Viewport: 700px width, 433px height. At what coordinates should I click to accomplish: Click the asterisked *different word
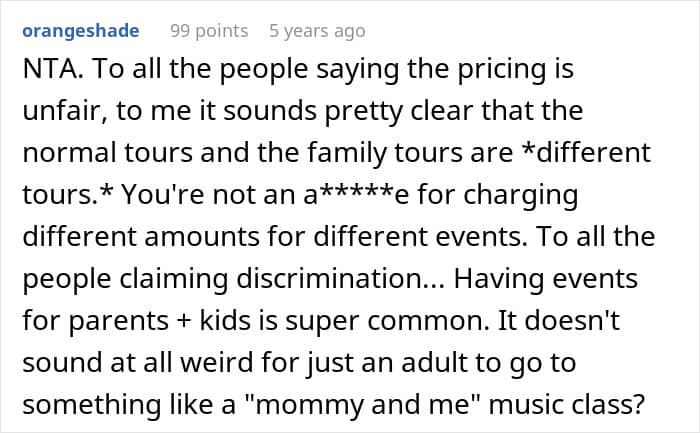(x=586, y=152)
